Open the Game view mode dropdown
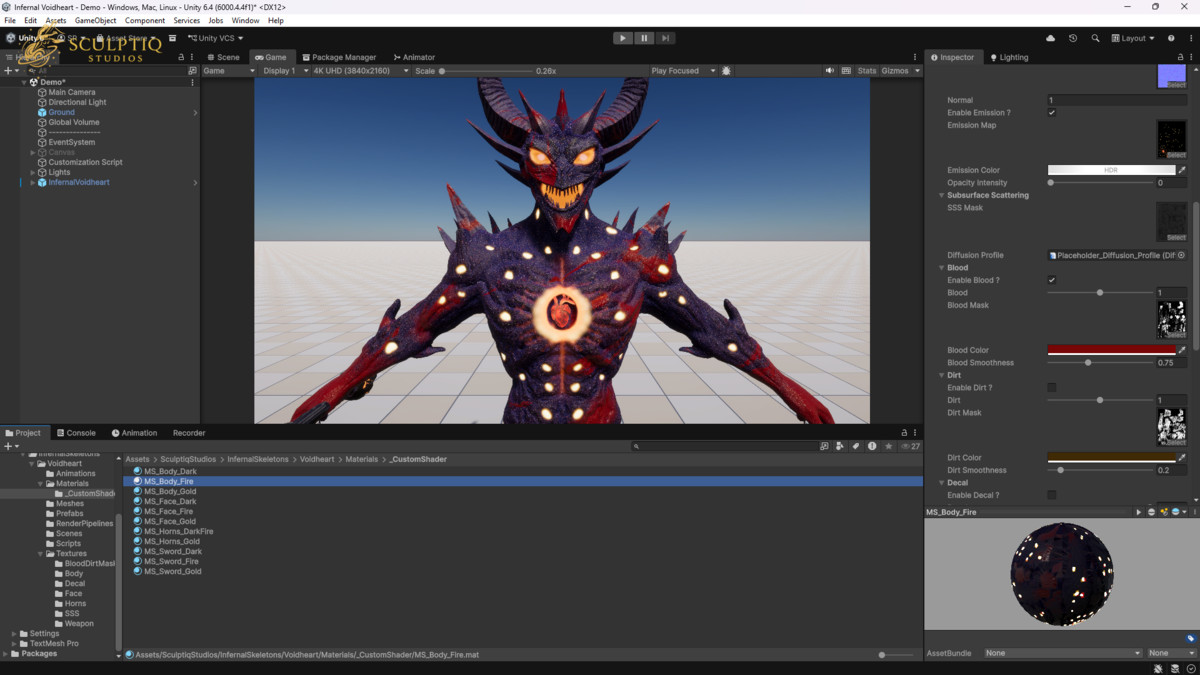Viewport: 1200px width, 675px height. tap(229, 71)
